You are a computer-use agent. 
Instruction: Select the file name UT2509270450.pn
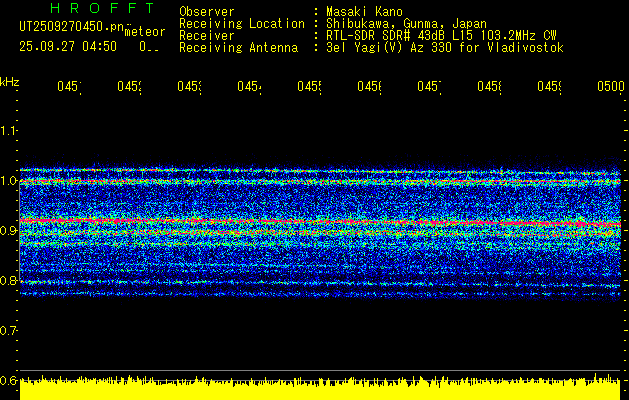[71, 27]
